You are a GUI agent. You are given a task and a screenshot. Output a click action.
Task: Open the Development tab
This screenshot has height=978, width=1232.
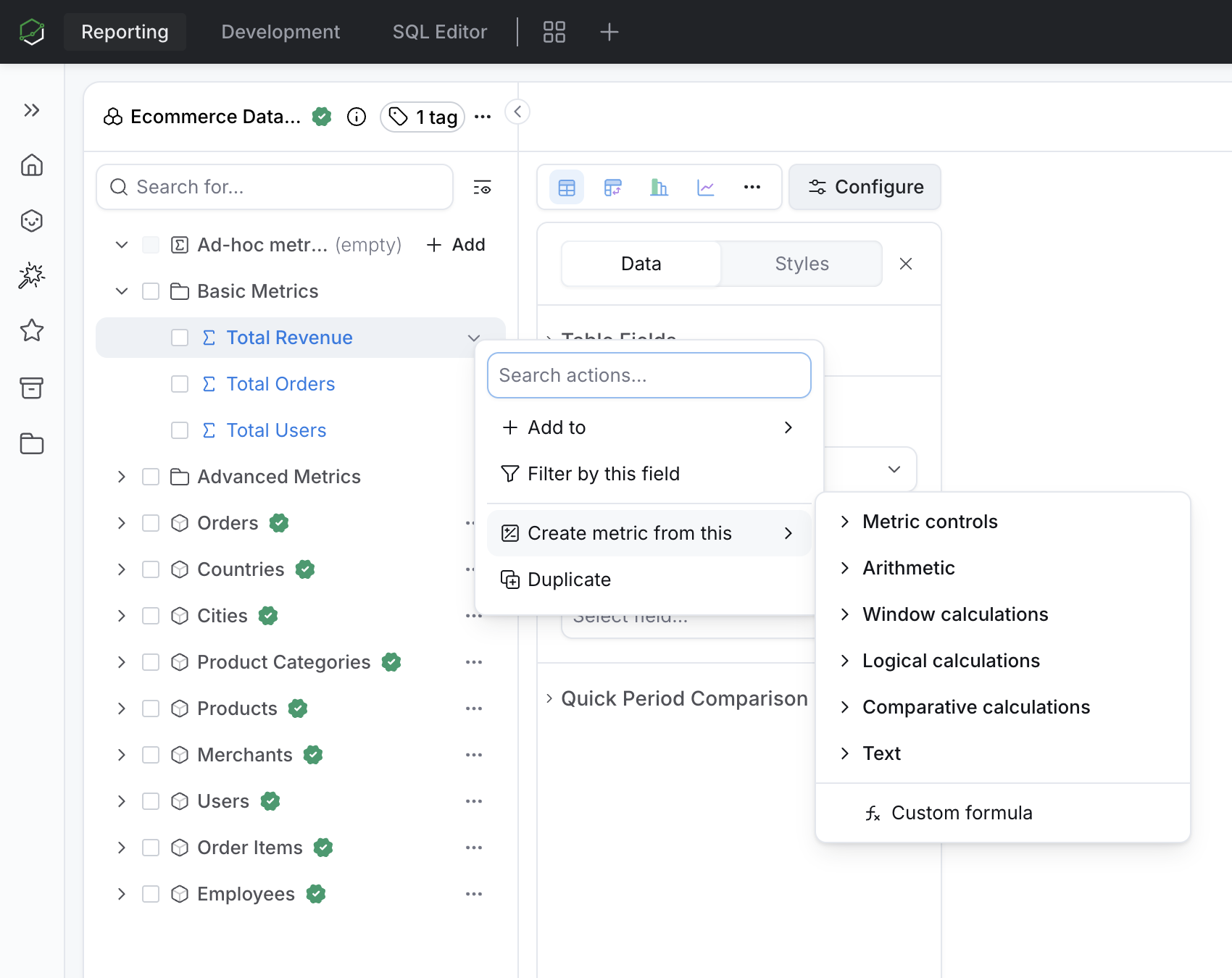tap(280, 32)
